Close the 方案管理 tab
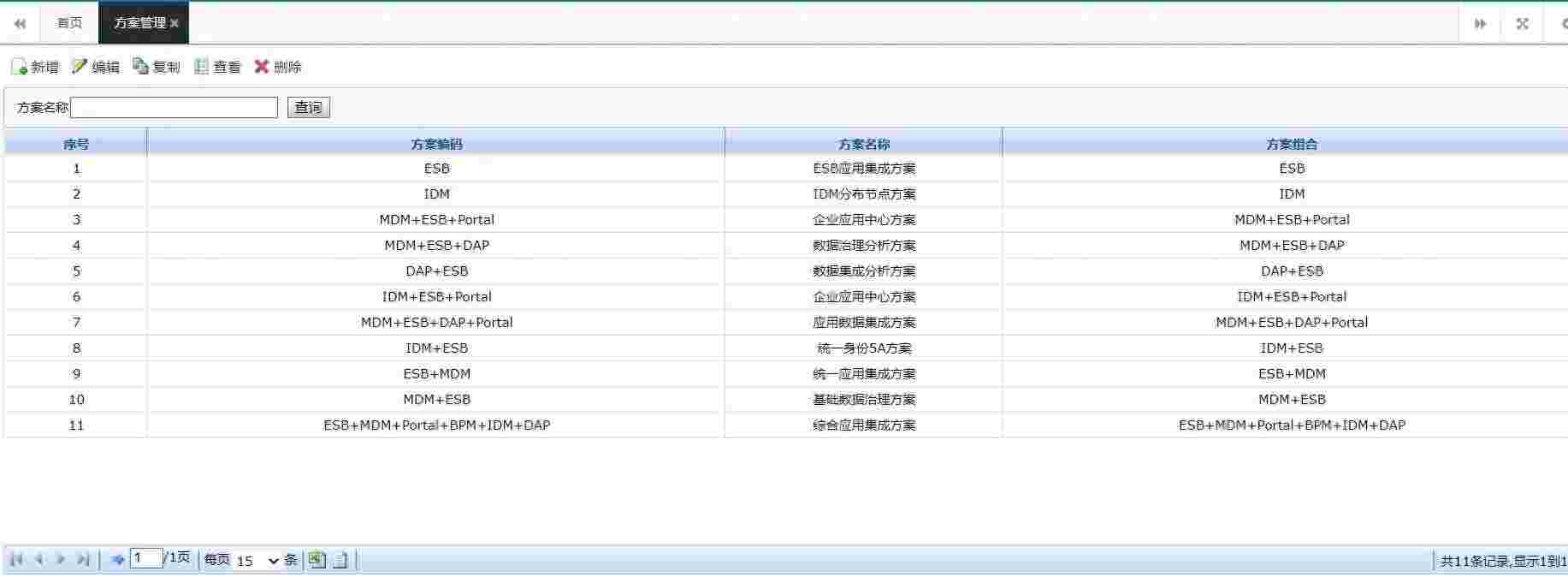 point(175,24)
